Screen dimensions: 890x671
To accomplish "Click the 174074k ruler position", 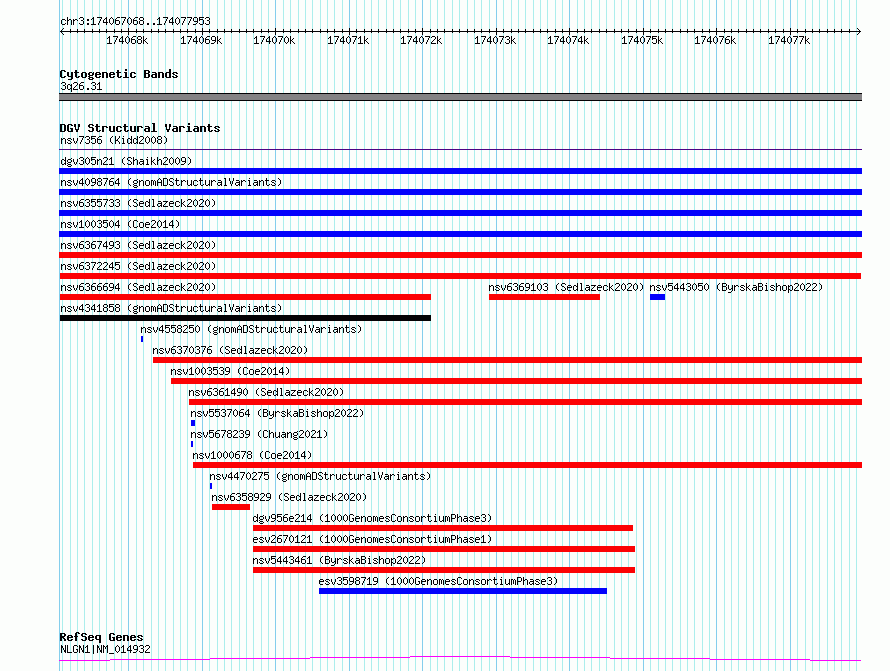I will click(x=568, y=40).
